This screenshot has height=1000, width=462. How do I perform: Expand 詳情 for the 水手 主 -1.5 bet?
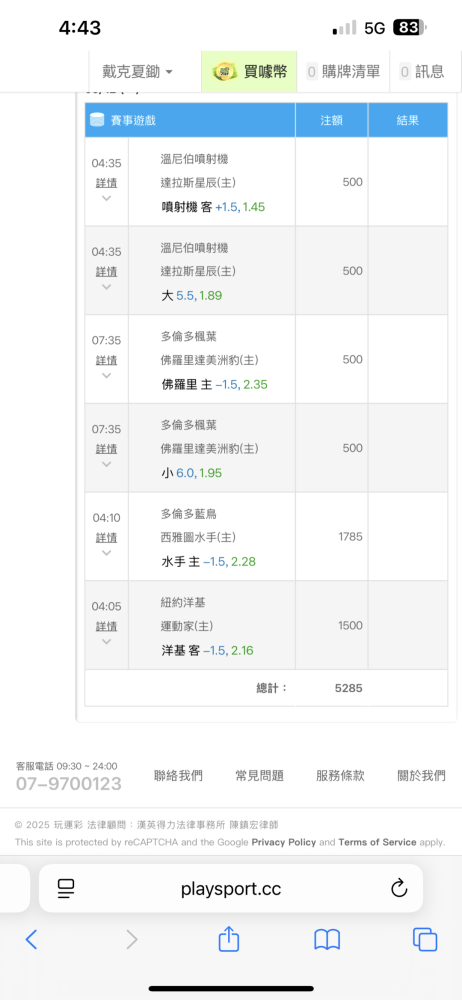[x=107, y=538]
